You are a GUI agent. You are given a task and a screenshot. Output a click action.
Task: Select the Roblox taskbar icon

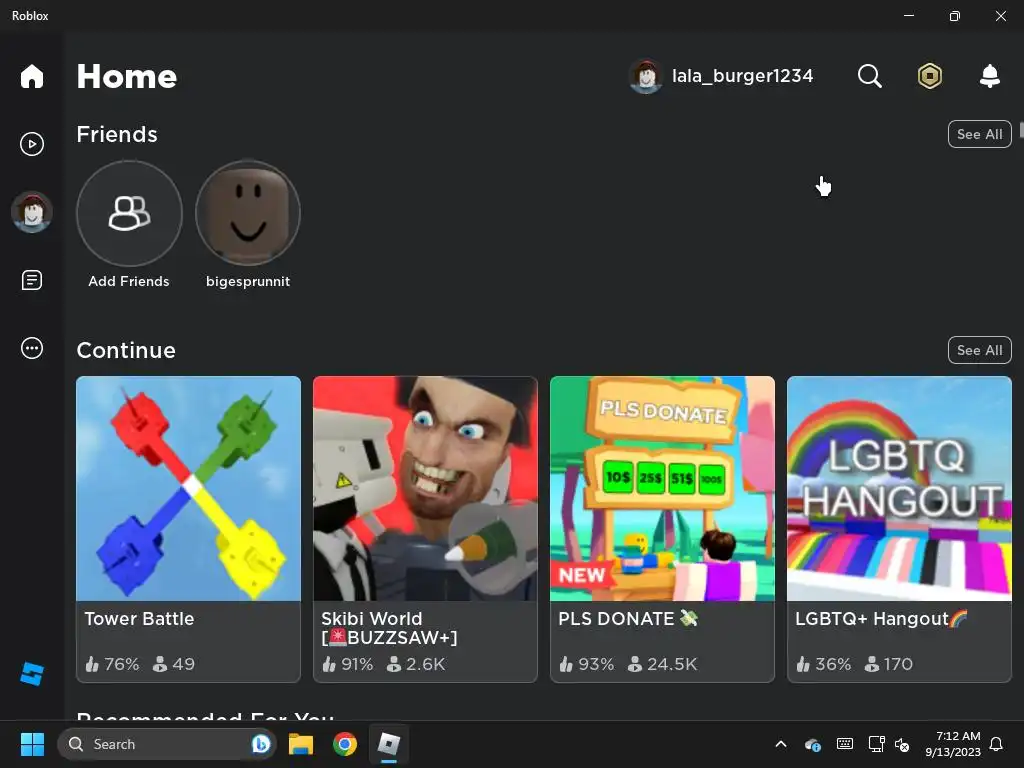389,744
